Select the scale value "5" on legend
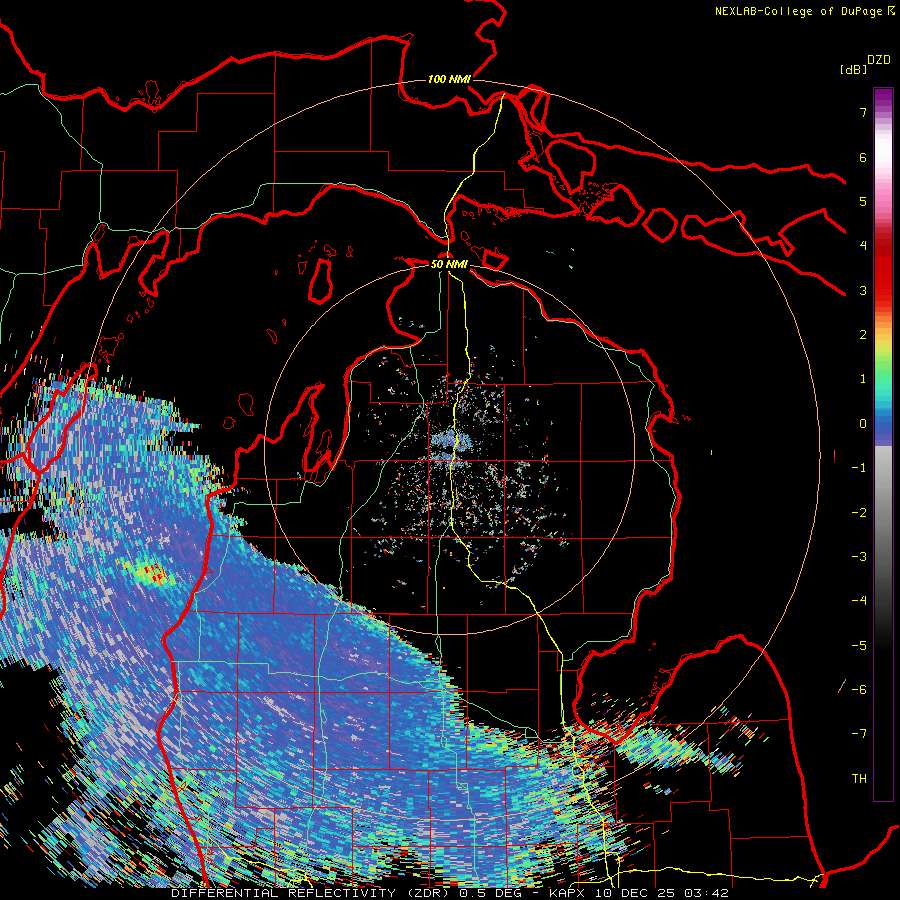This screenshot has height=900, width=900. [x=863, y=201]
